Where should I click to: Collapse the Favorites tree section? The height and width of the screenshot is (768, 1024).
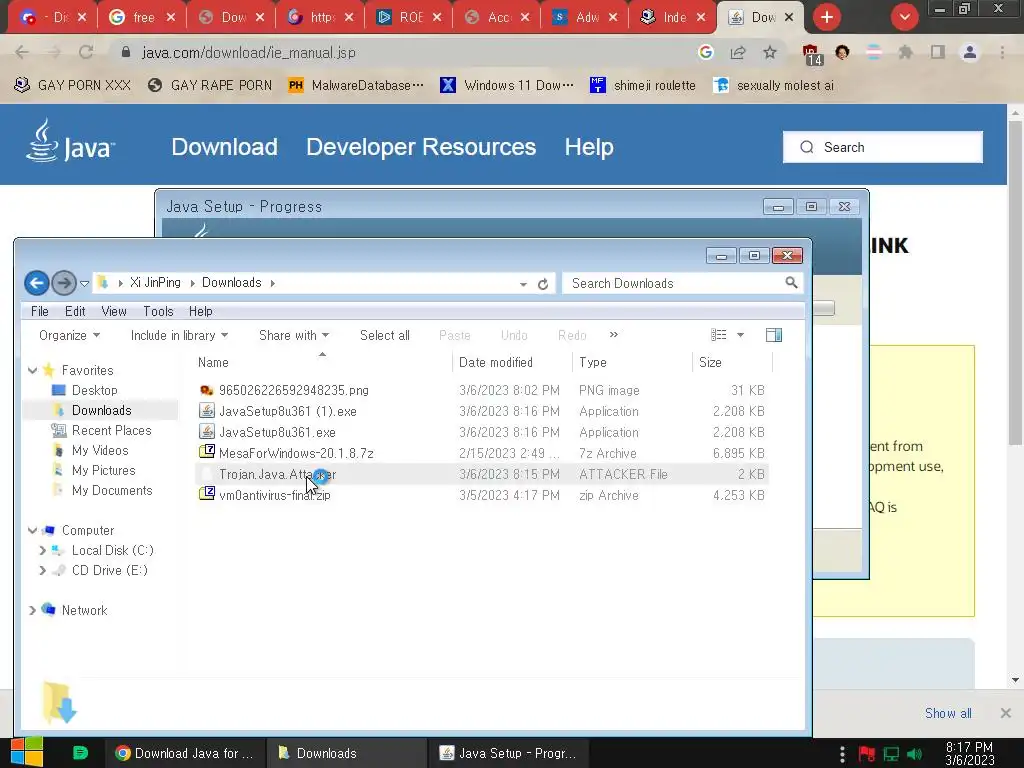click(x=32, y=370)
